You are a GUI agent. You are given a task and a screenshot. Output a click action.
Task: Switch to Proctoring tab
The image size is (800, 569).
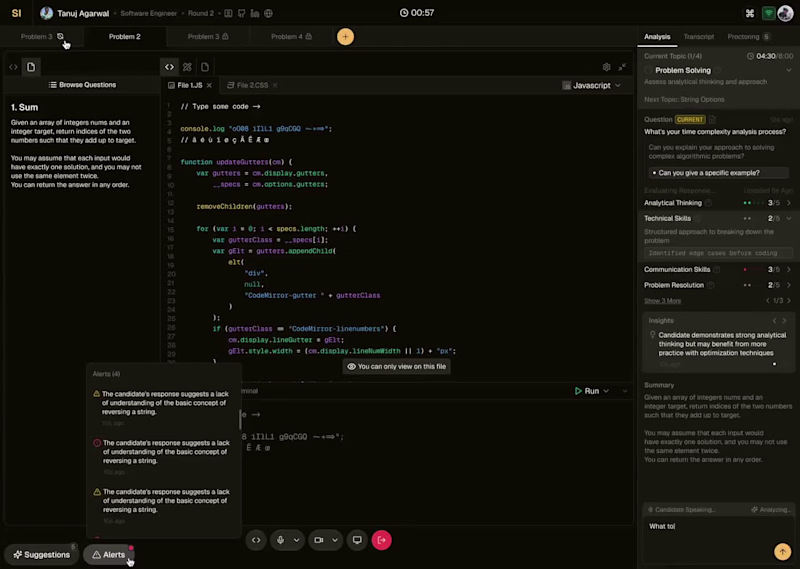pos(748,37)
